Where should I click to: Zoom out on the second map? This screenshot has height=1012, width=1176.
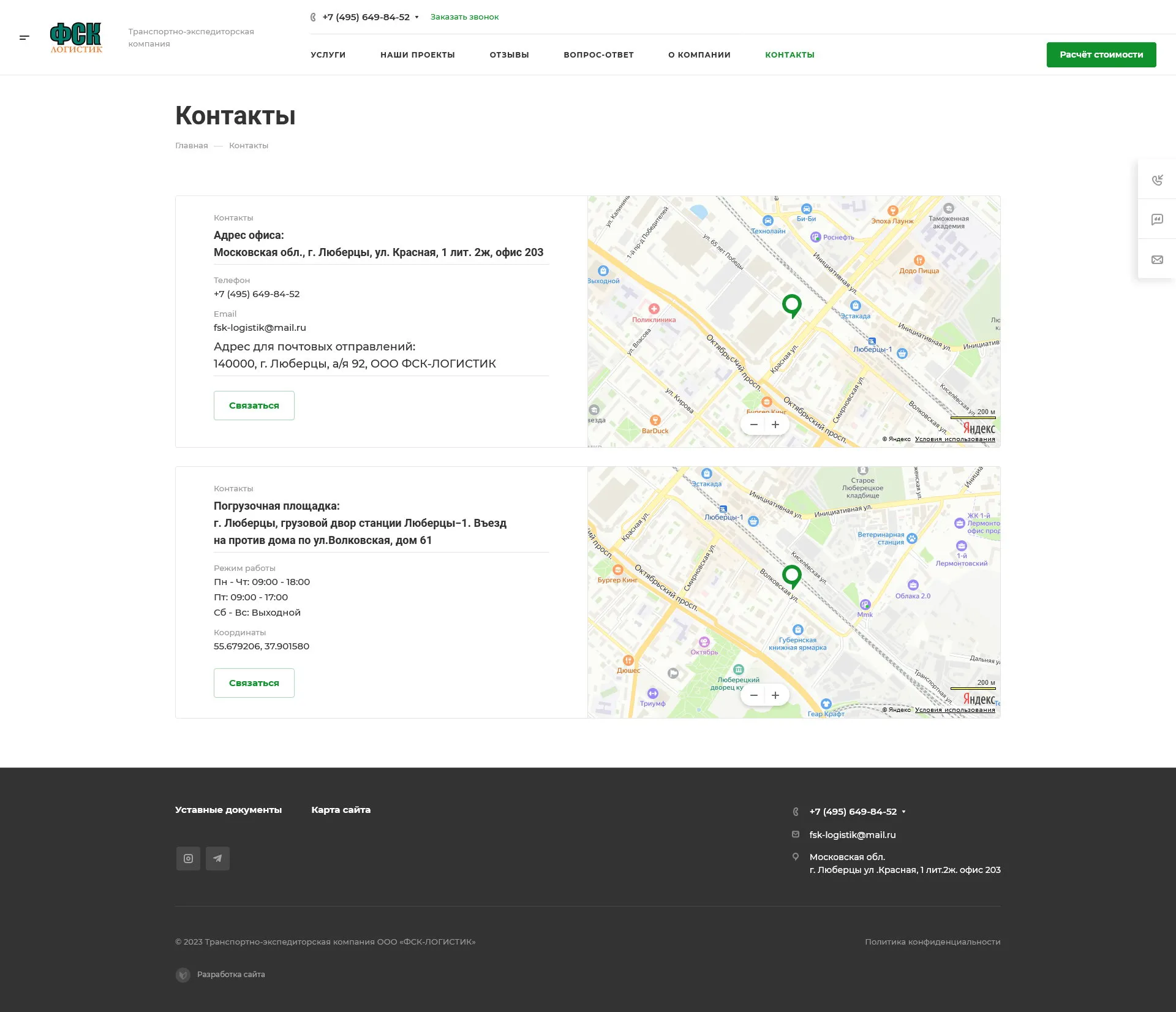754,695
